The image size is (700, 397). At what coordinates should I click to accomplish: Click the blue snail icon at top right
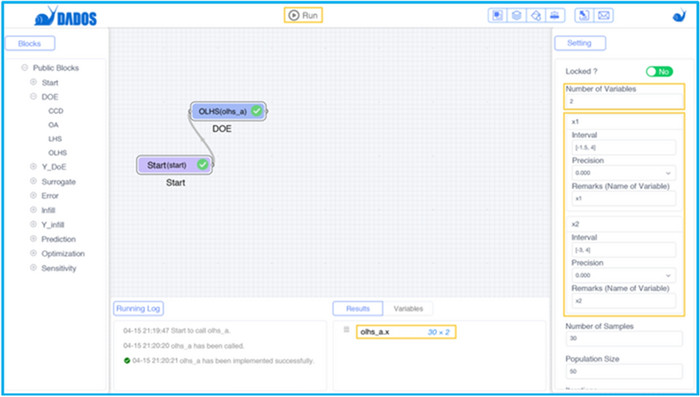click(679, 15)
